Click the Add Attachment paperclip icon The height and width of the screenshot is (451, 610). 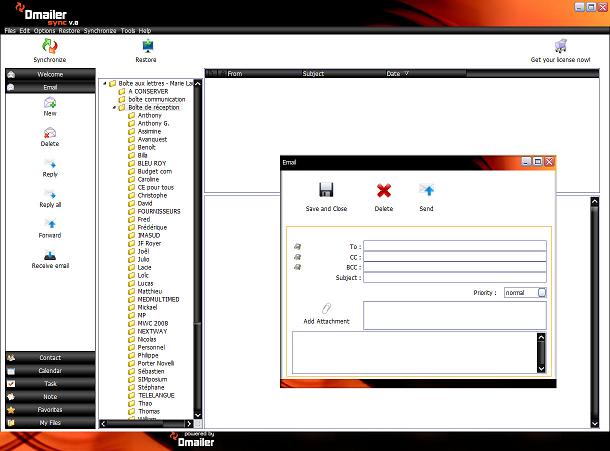click(326, 309)
